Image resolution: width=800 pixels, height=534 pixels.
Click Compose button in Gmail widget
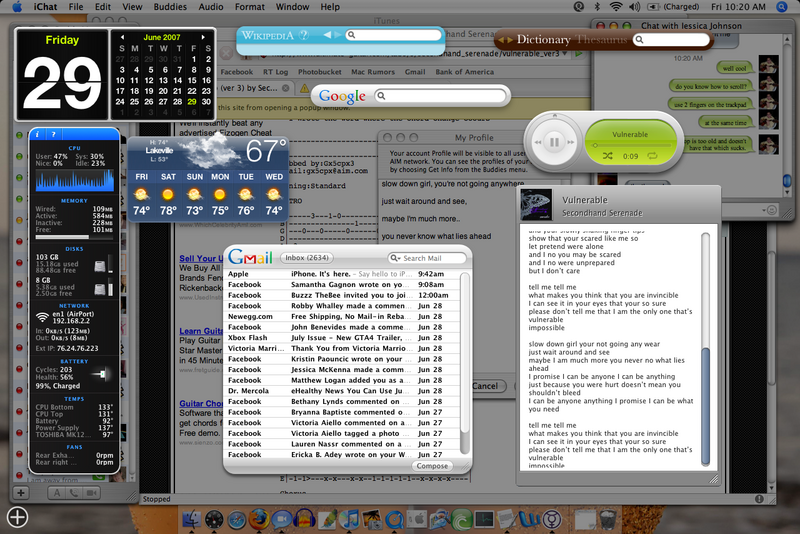432,466
